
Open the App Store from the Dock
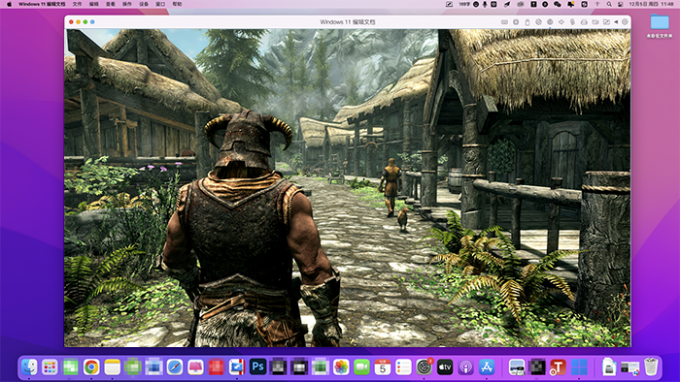click(487, 367)
